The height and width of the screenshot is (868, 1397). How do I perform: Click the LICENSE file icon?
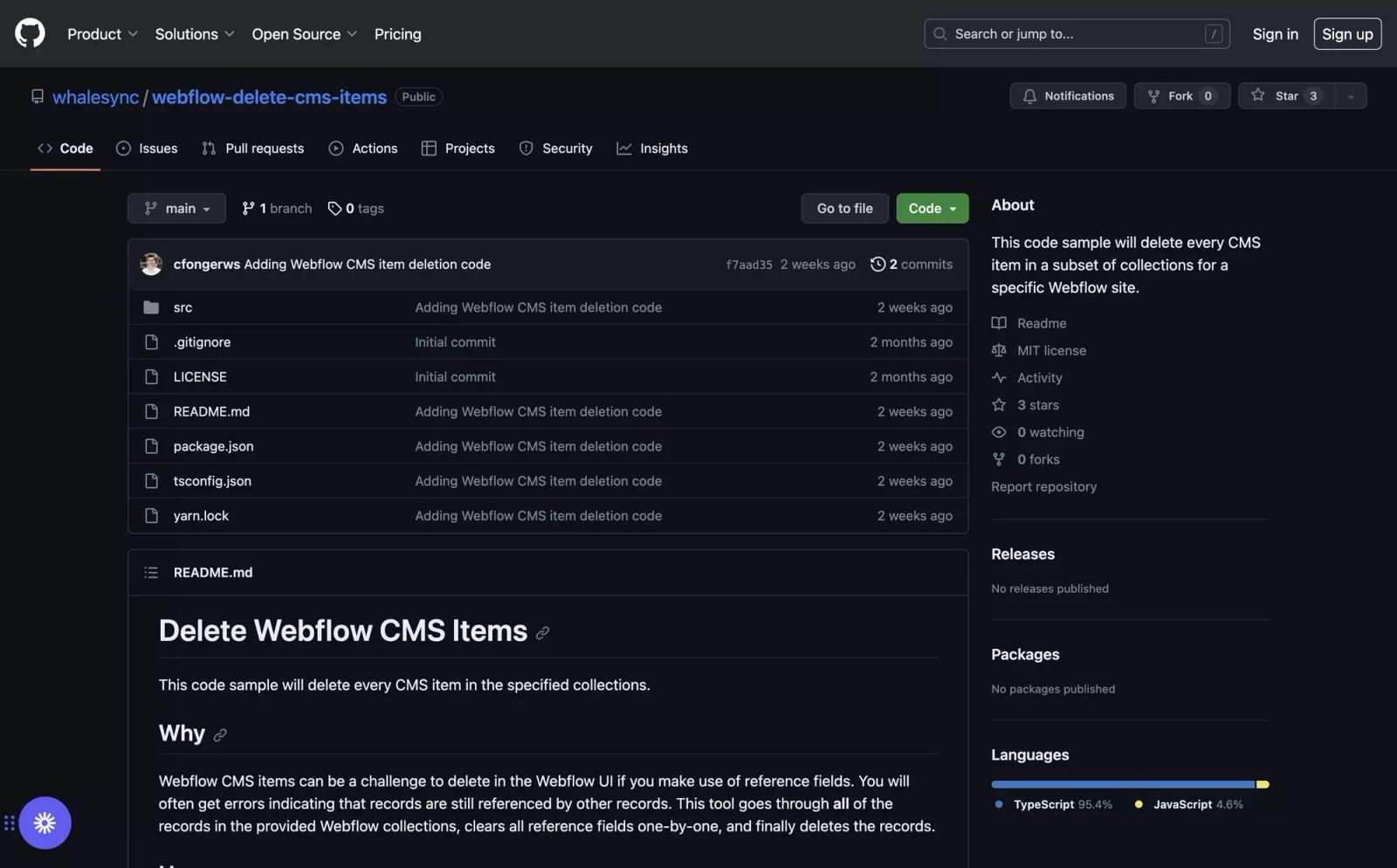coord(151,376)
